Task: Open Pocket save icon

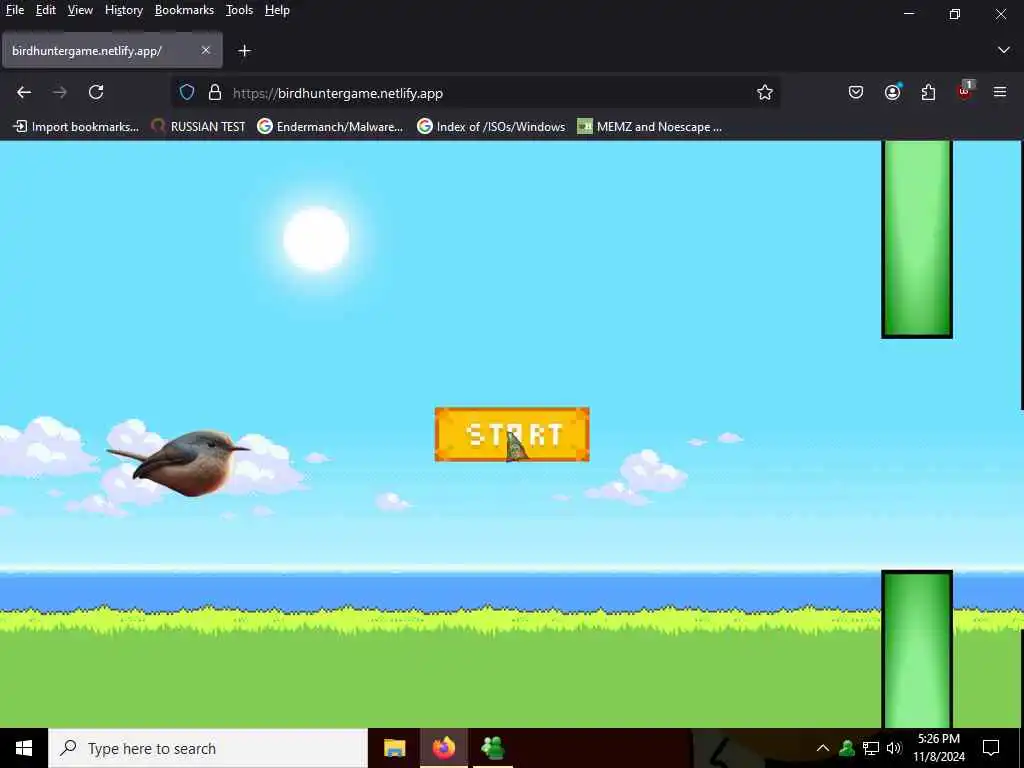Action: click(856, 92)
